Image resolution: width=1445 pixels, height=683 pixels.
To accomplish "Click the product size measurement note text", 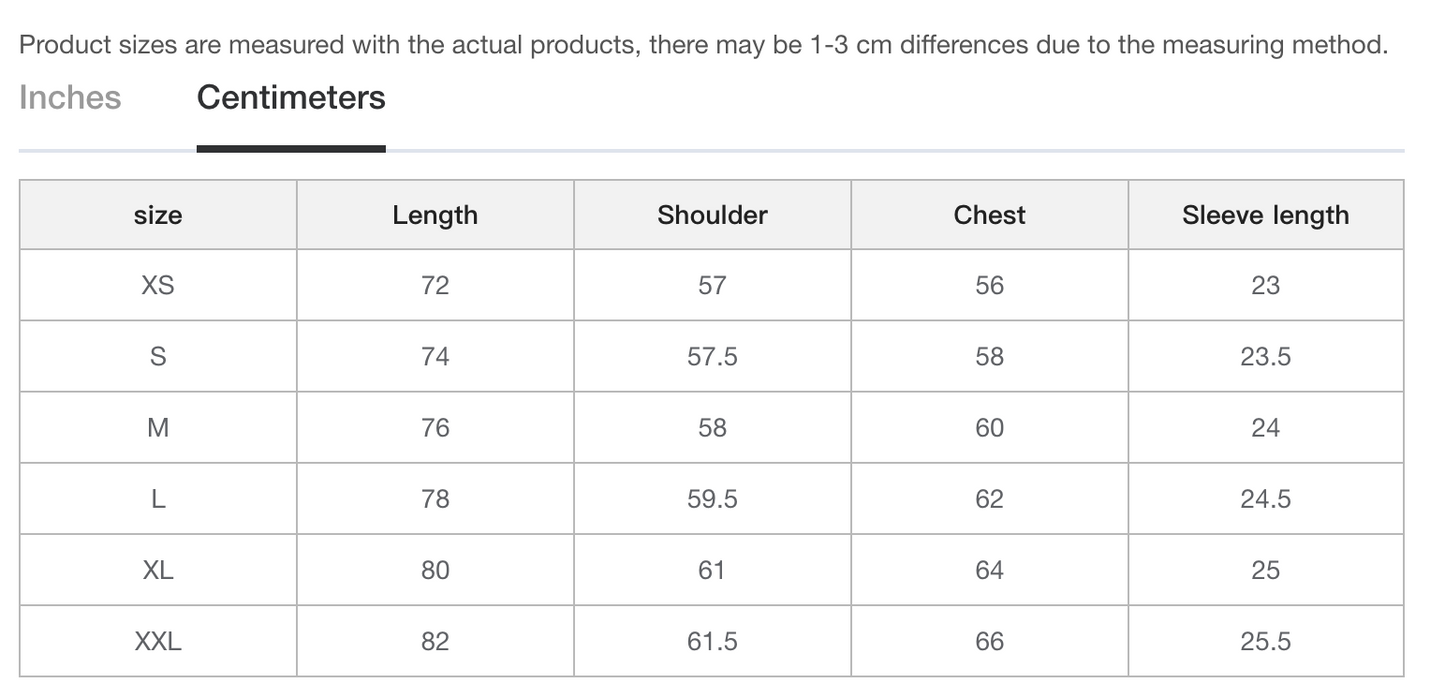I will point(704,45).
